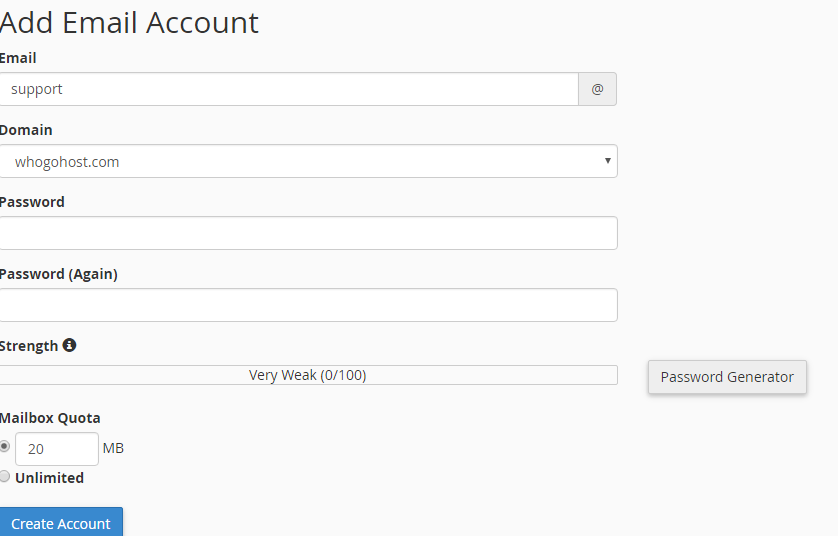Viewport: 838px width, 536px height.
Task: Focus the Email field containing support
Action: pos(289,89)
